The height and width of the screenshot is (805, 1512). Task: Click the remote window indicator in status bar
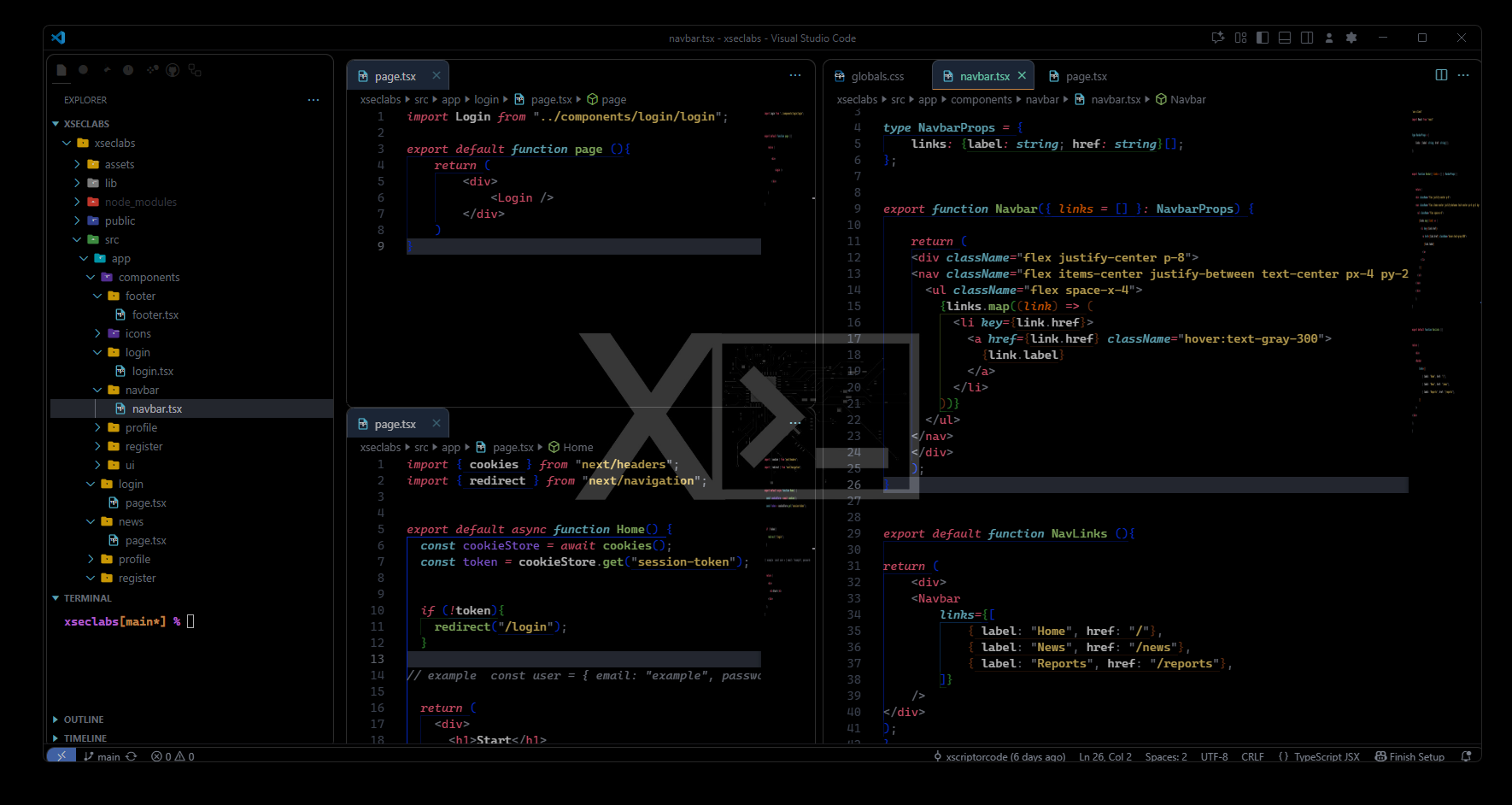tap(62, 755)
